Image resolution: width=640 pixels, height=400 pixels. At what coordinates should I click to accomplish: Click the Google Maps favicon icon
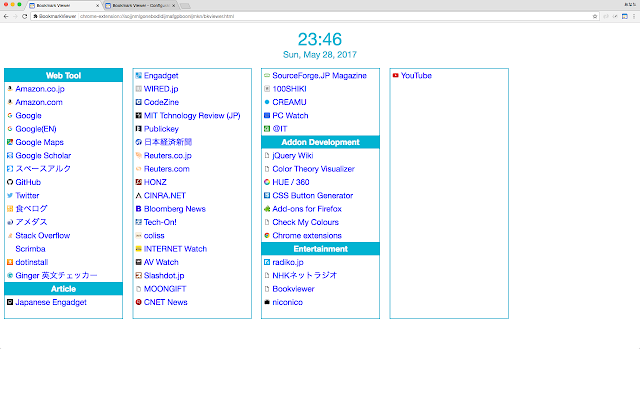(10, 142)
